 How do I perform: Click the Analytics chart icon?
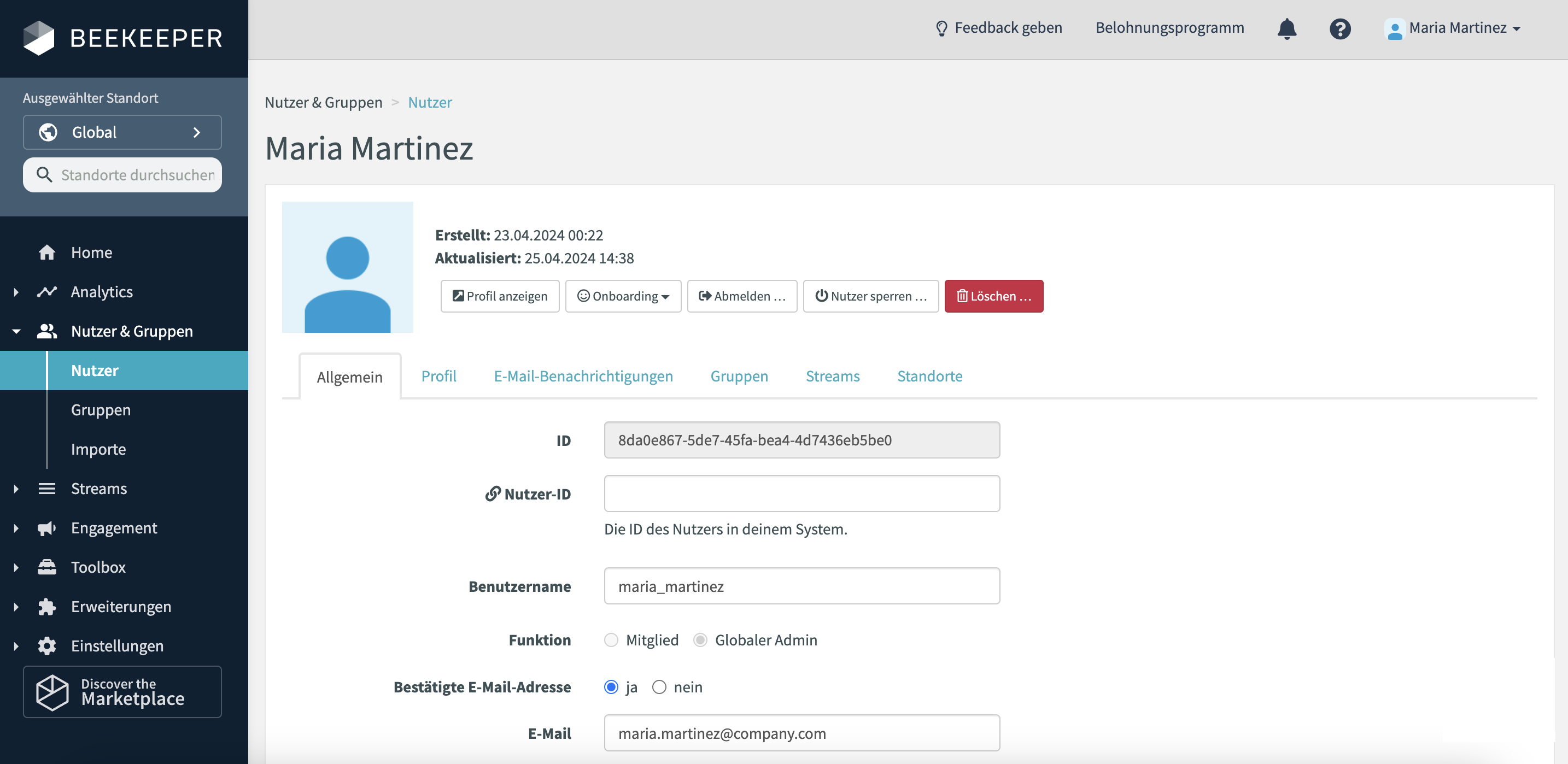[x=47, y=292]
